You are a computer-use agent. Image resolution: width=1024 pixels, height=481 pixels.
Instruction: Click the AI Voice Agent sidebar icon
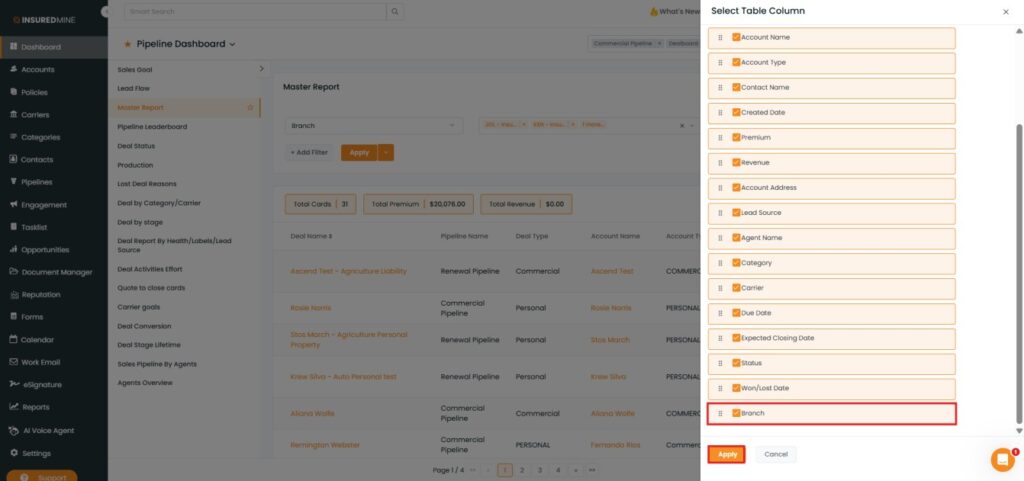click(x=13, y=430)
